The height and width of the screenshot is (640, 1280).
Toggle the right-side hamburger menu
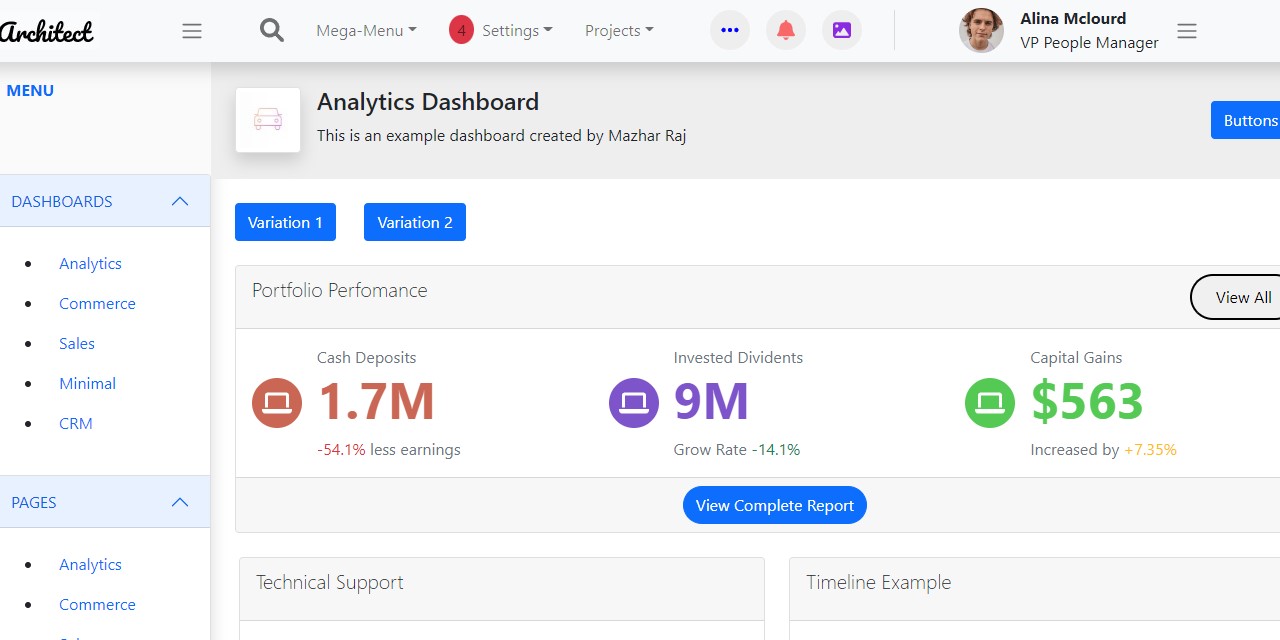coord(1187,31)
